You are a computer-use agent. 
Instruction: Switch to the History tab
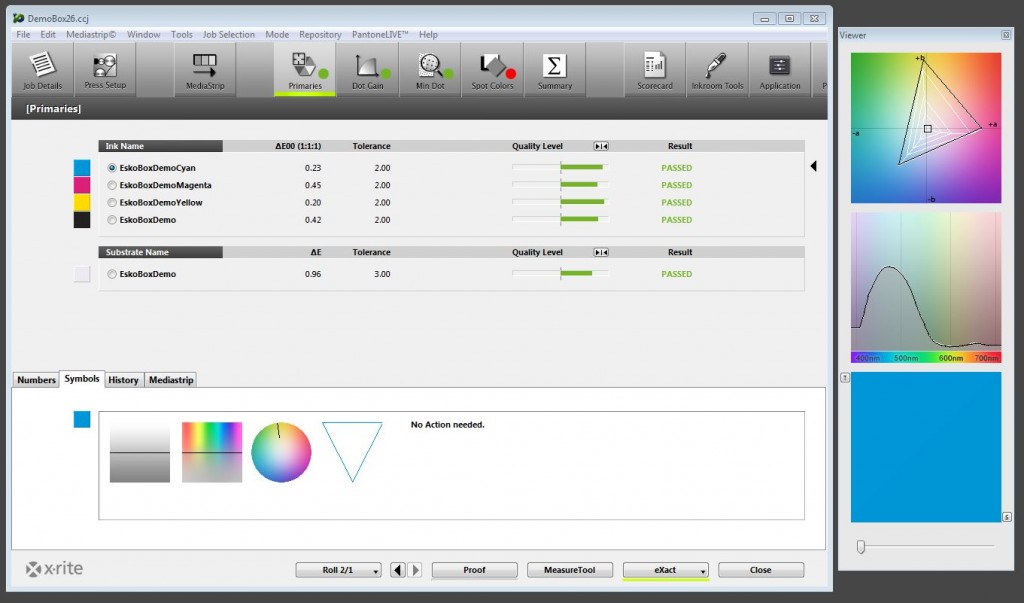tap(123, 380)
